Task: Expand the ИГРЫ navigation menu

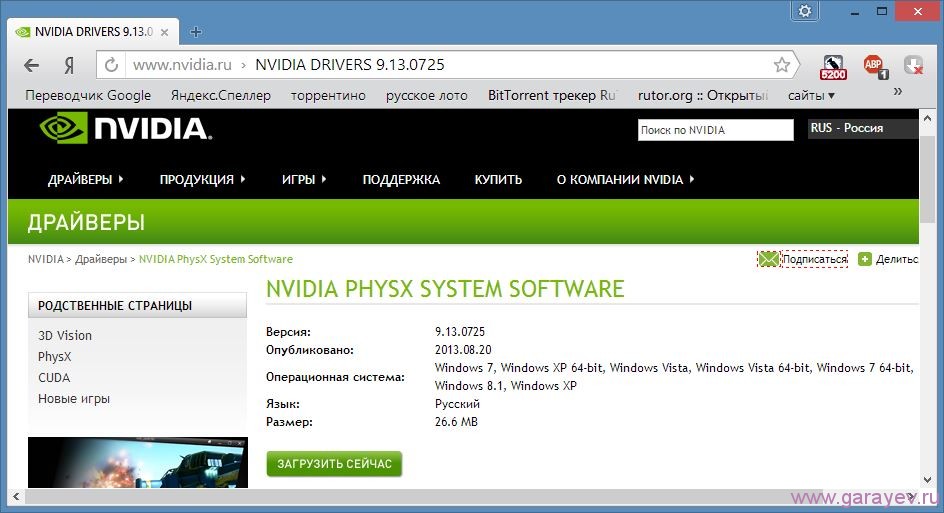Action: point(304,179)
